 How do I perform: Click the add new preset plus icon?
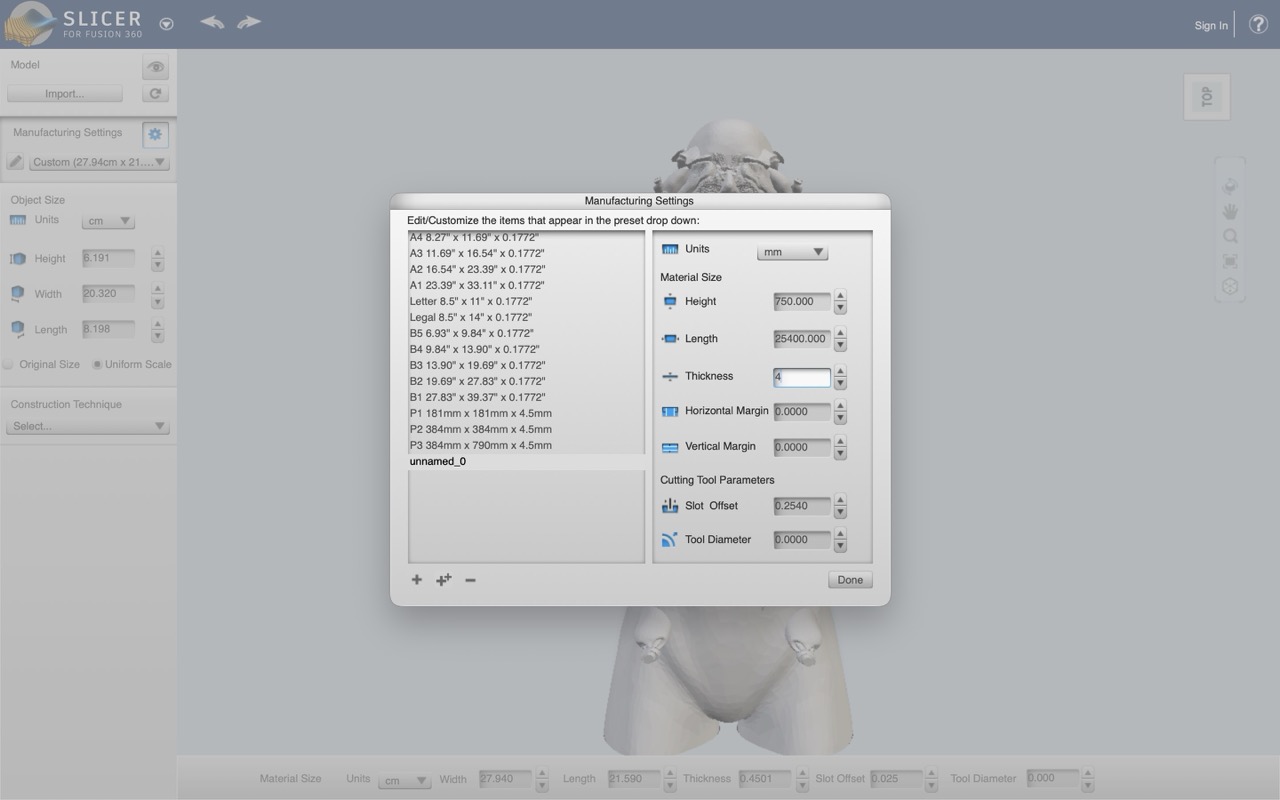point(417,580)
